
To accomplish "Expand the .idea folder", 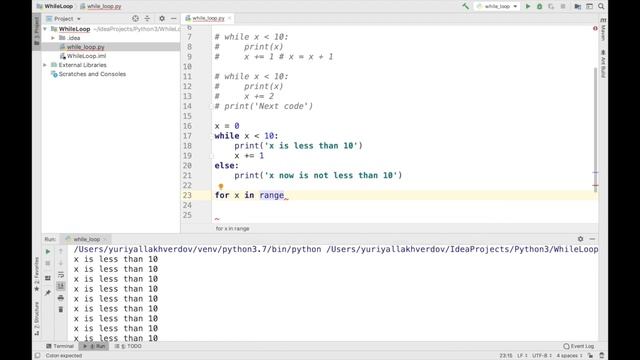I will [53, 38].
